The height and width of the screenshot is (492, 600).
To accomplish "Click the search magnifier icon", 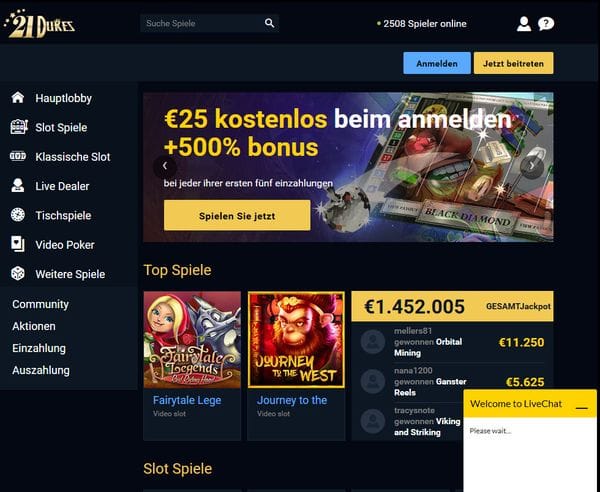I will point(269,23).
